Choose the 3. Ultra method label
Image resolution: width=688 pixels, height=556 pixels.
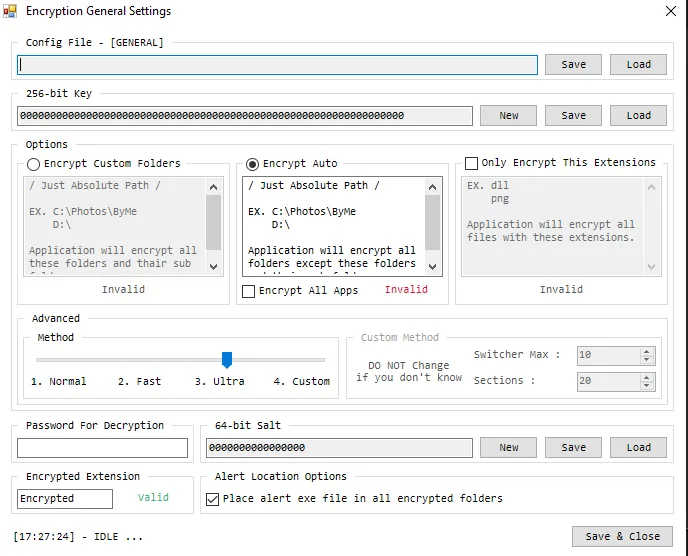point(219,381)
